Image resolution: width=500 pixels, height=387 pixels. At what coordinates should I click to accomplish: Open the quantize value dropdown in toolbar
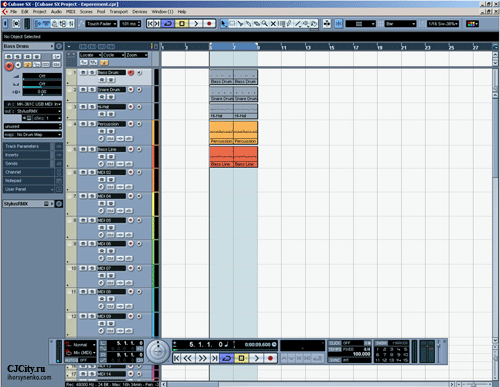(443, 24)
